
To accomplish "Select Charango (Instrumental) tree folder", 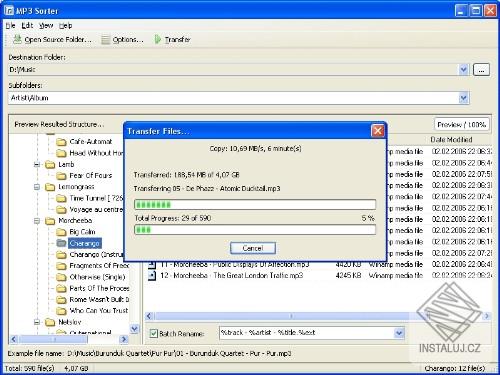I will click(x=96, y=255).
